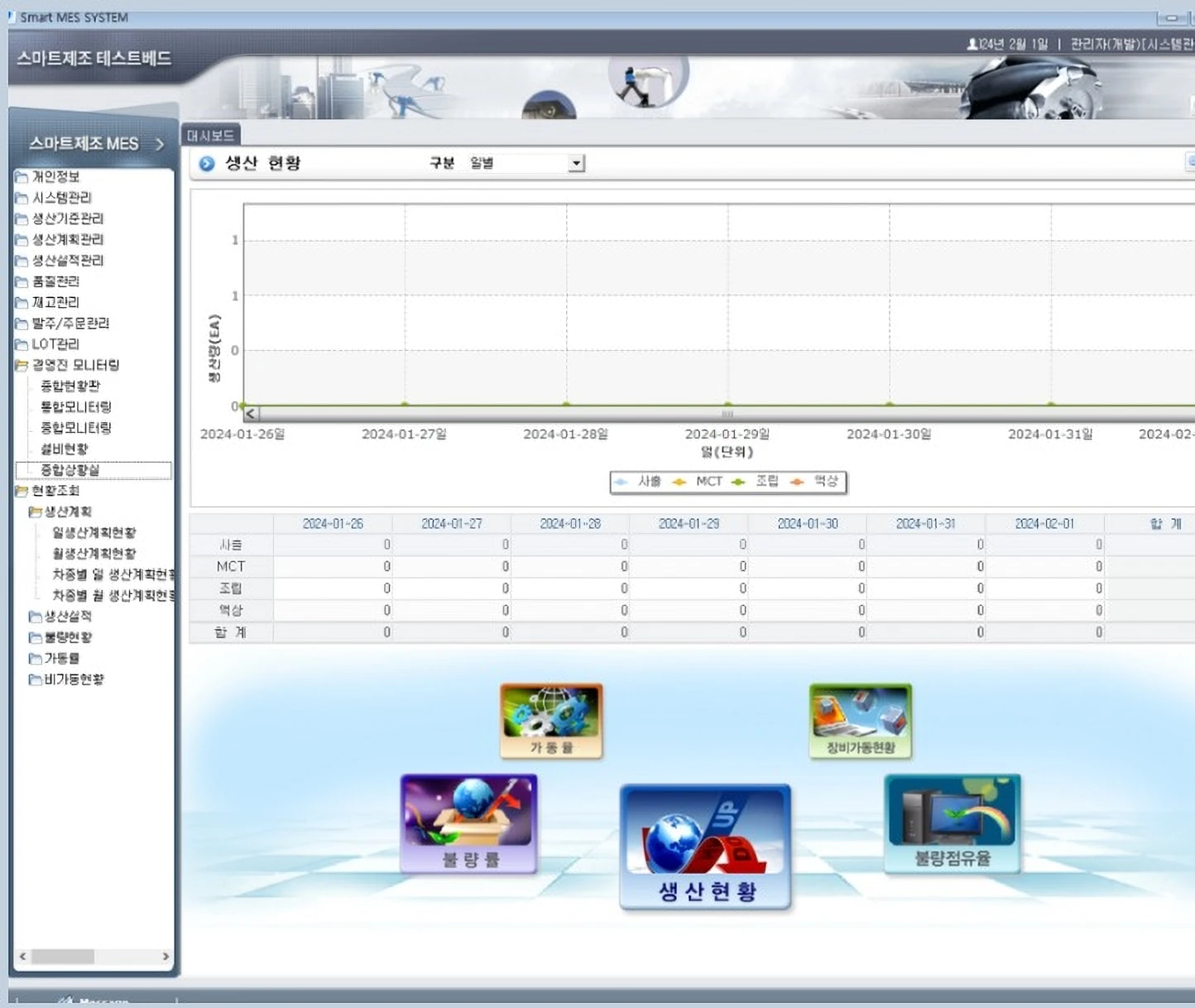Click the 2024-01-29 column header in the table
The height and width of the screenshot is (1008, 1195).
coord(689,524)
